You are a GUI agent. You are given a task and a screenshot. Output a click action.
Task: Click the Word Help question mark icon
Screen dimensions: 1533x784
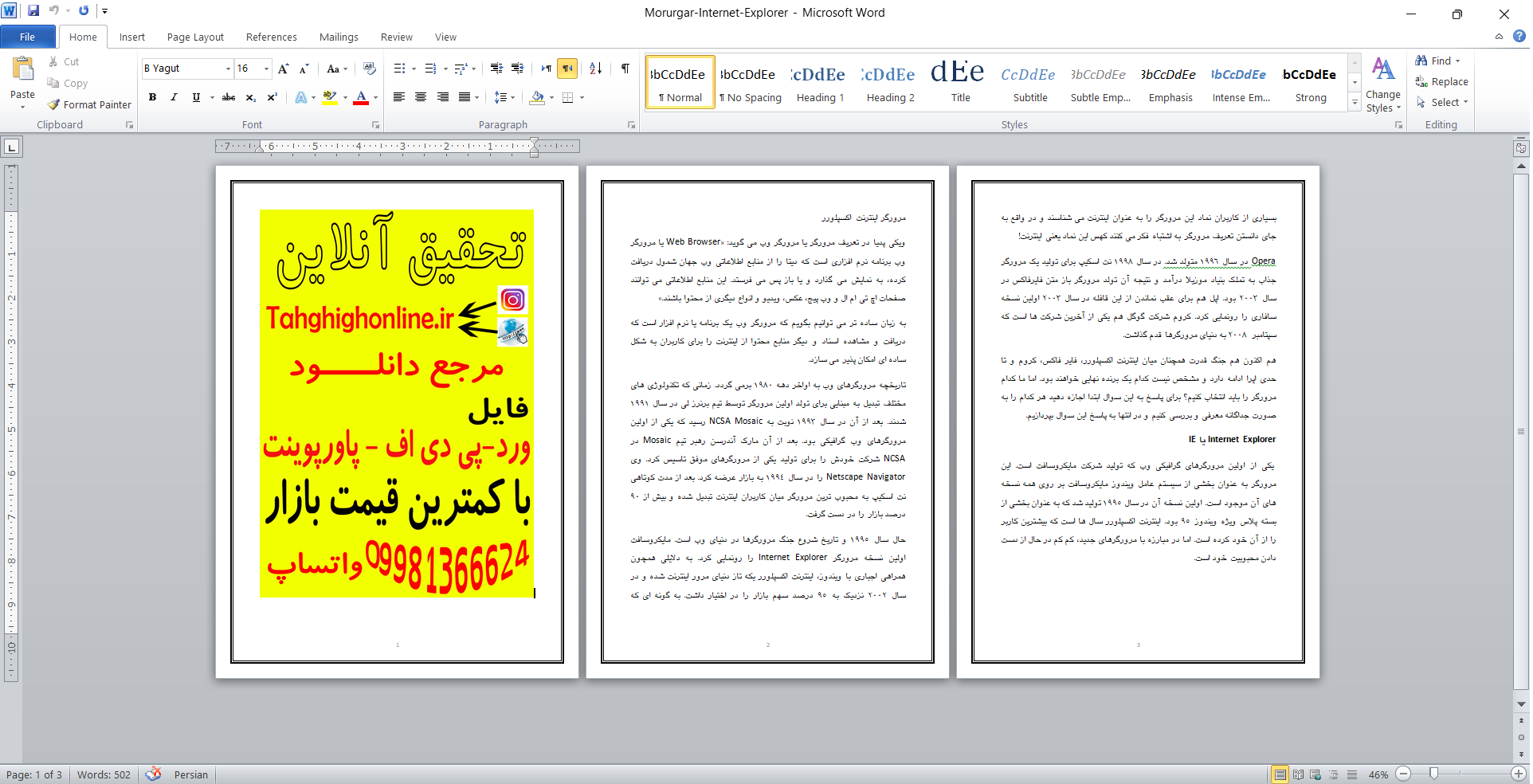pyautogui.click(x=1519, y=36)
